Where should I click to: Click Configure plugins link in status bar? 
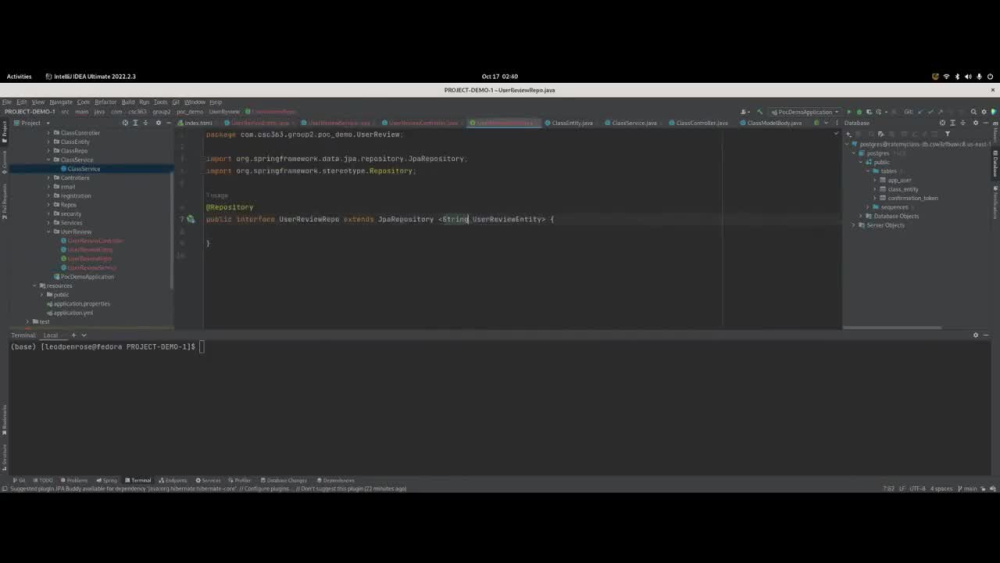266,489
